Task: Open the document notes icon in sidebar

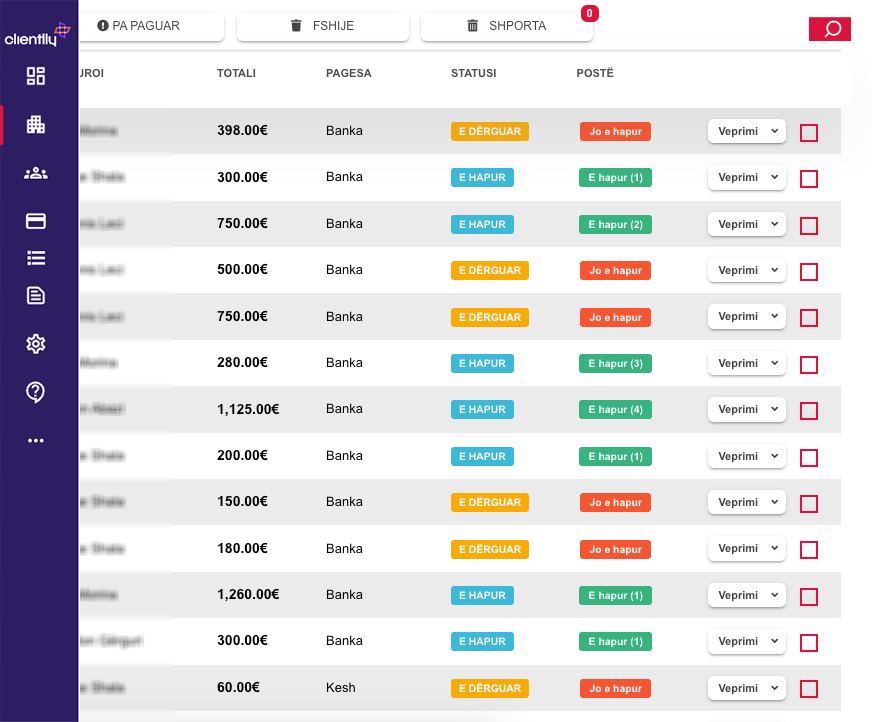Action: [36, 295]
